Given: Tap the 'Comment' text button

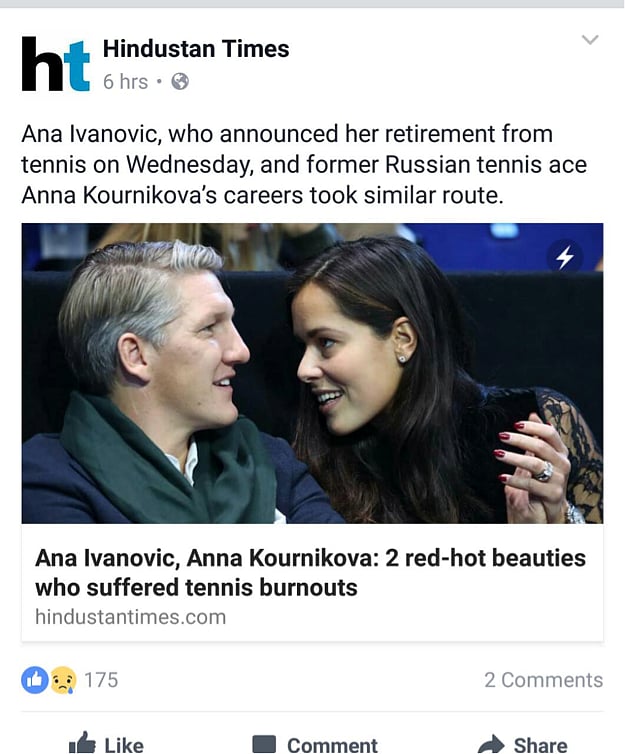Looking at the screenshot, I should [x=332, y=745].
